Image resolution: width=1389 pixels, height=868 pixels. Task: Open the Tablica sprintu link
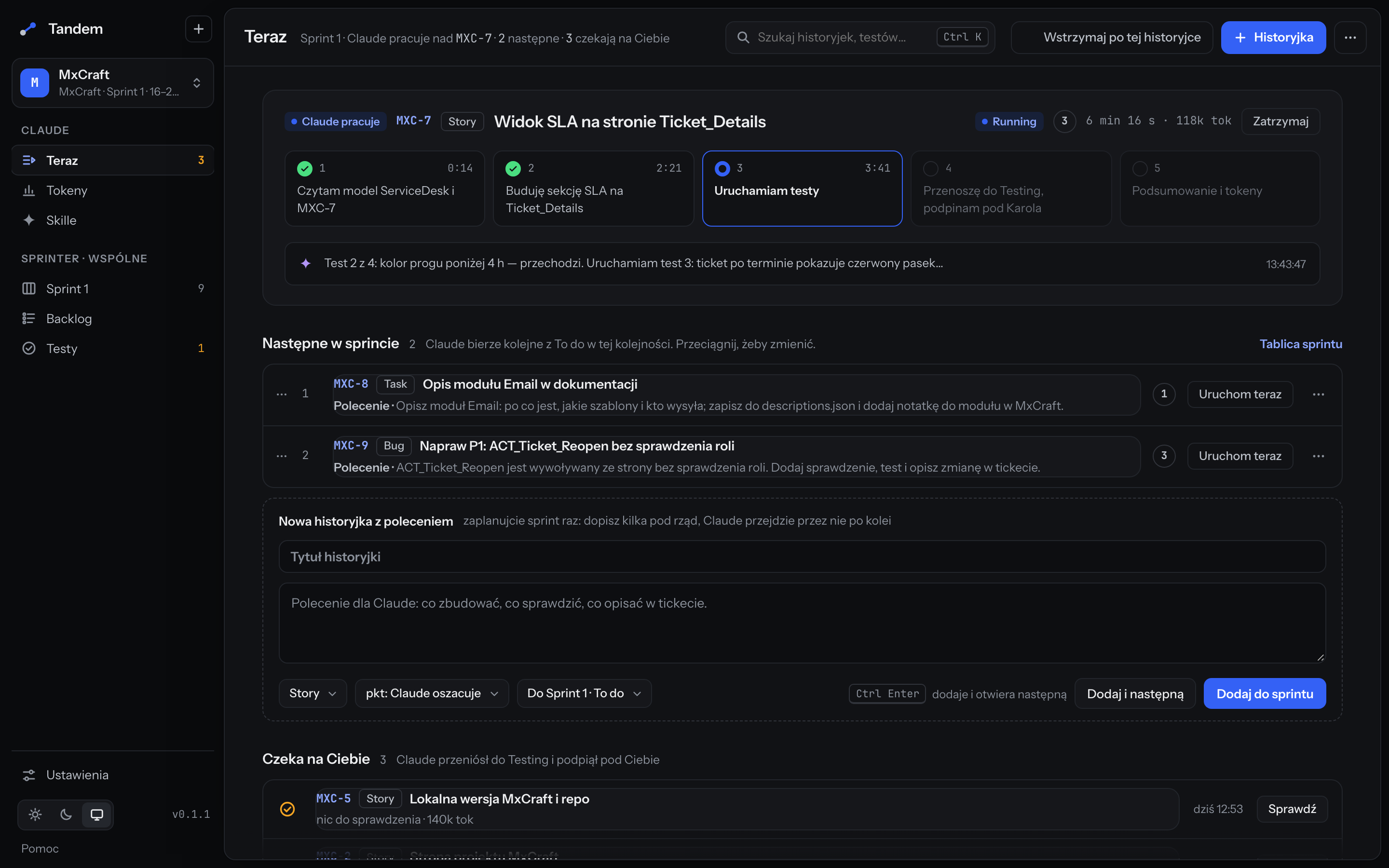click(x=1301, y=344)
